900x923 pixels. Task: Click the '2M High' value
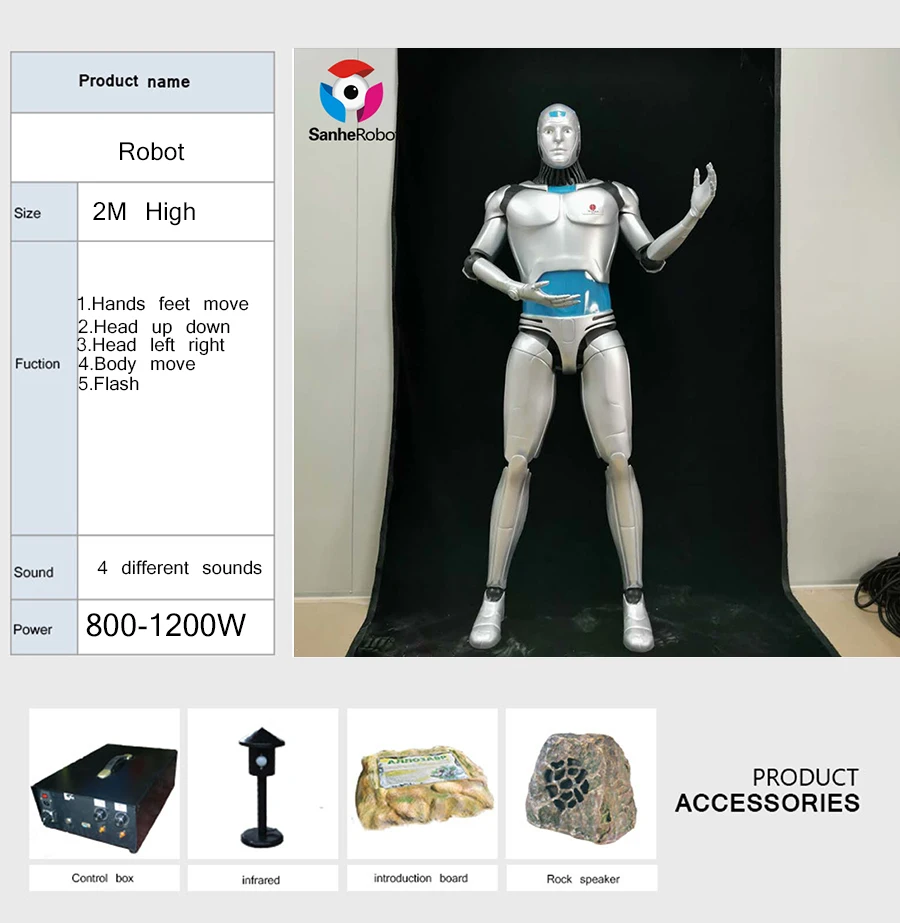pyautogui.click(x=144, y=211)
